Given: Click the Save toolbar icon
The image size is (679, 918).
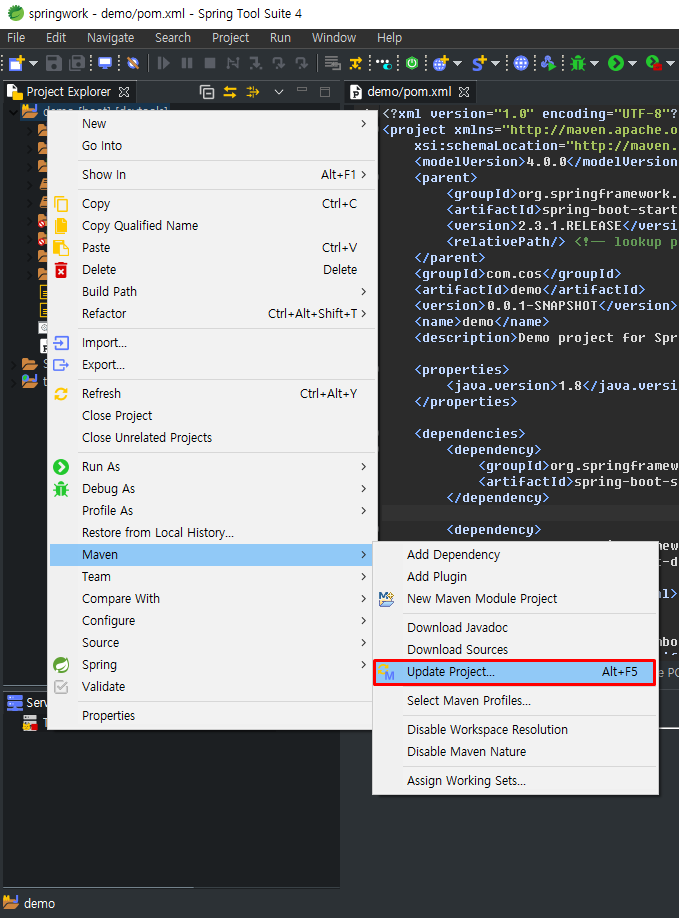Looking at the screenshot, I should point(54,63).
